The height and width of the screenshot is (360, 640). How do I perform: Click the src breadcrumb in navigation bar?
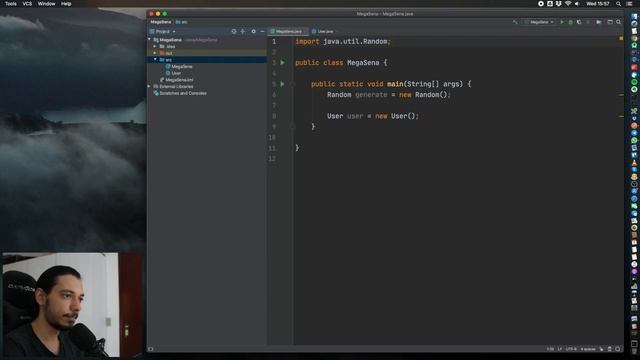click(182, 22)
